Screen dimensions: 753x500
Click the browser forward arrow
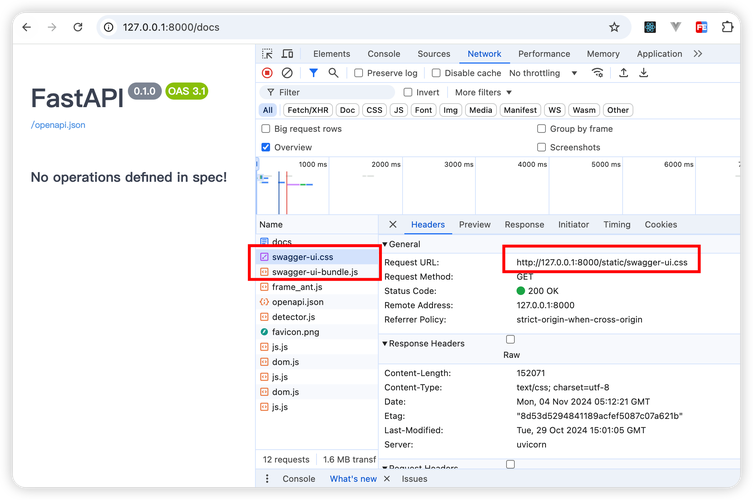[52, 27]
